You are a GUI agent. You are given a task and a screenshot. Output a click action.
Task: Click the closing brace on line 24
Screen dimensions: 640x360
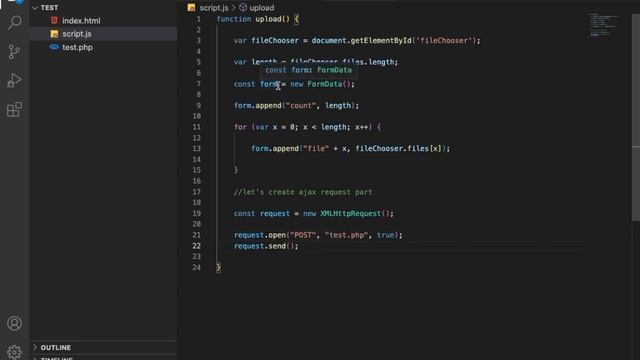(x=218, y=268)
